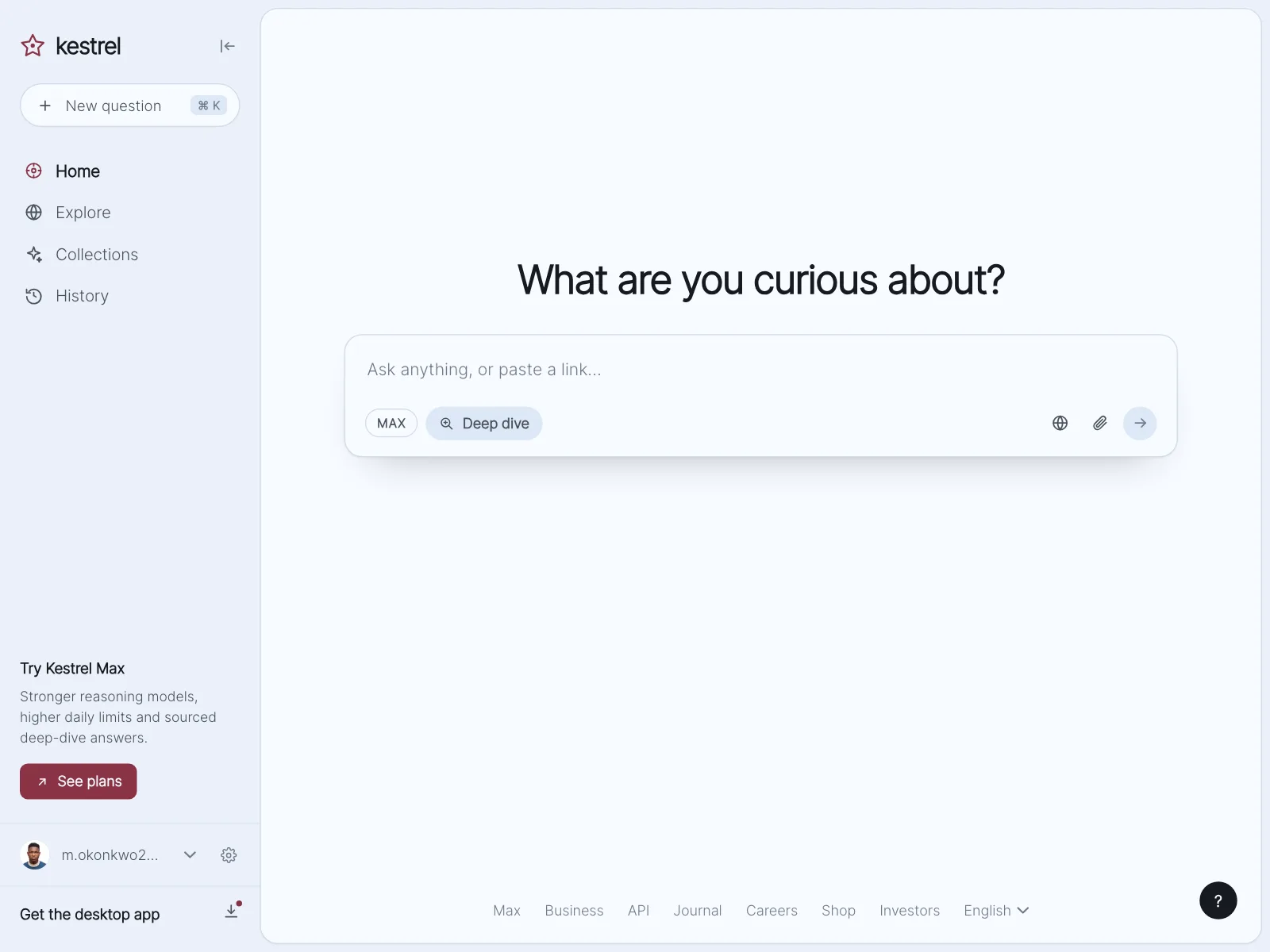The width and height of the screenshot is (1270, 952).
Task: Click the Kestrel star logo
Action: 33,46
